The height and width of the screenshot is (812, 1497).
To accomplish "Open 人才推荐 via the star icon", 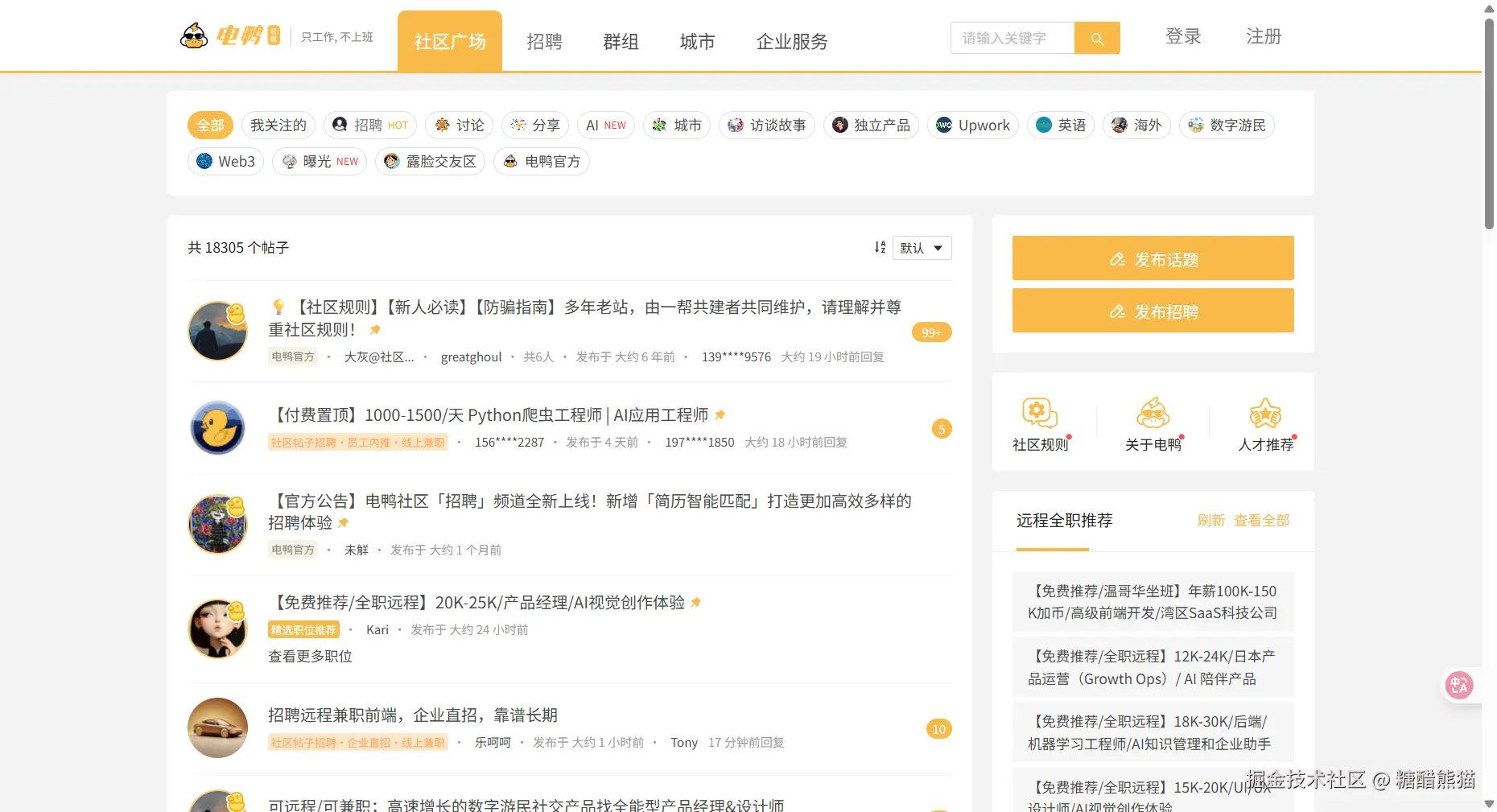I will 1265,412.
